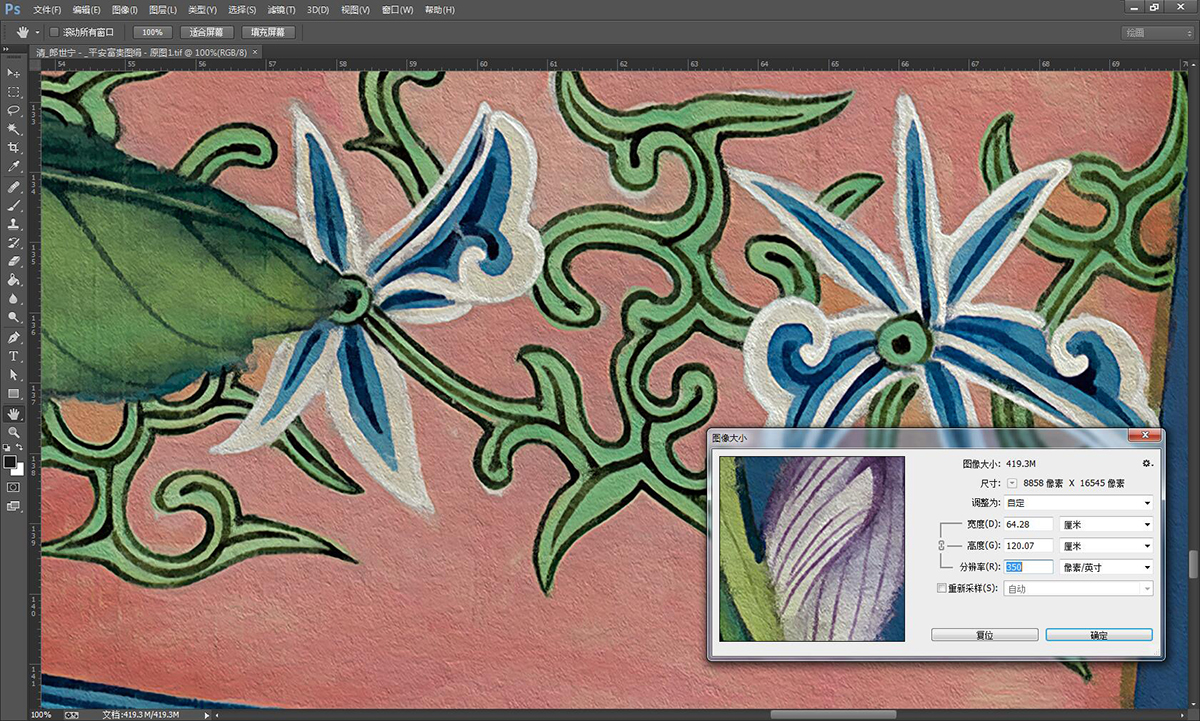Select the Rectangle shape tool
This screenshot has height=721, width=1200.
[x=14, y=393]
